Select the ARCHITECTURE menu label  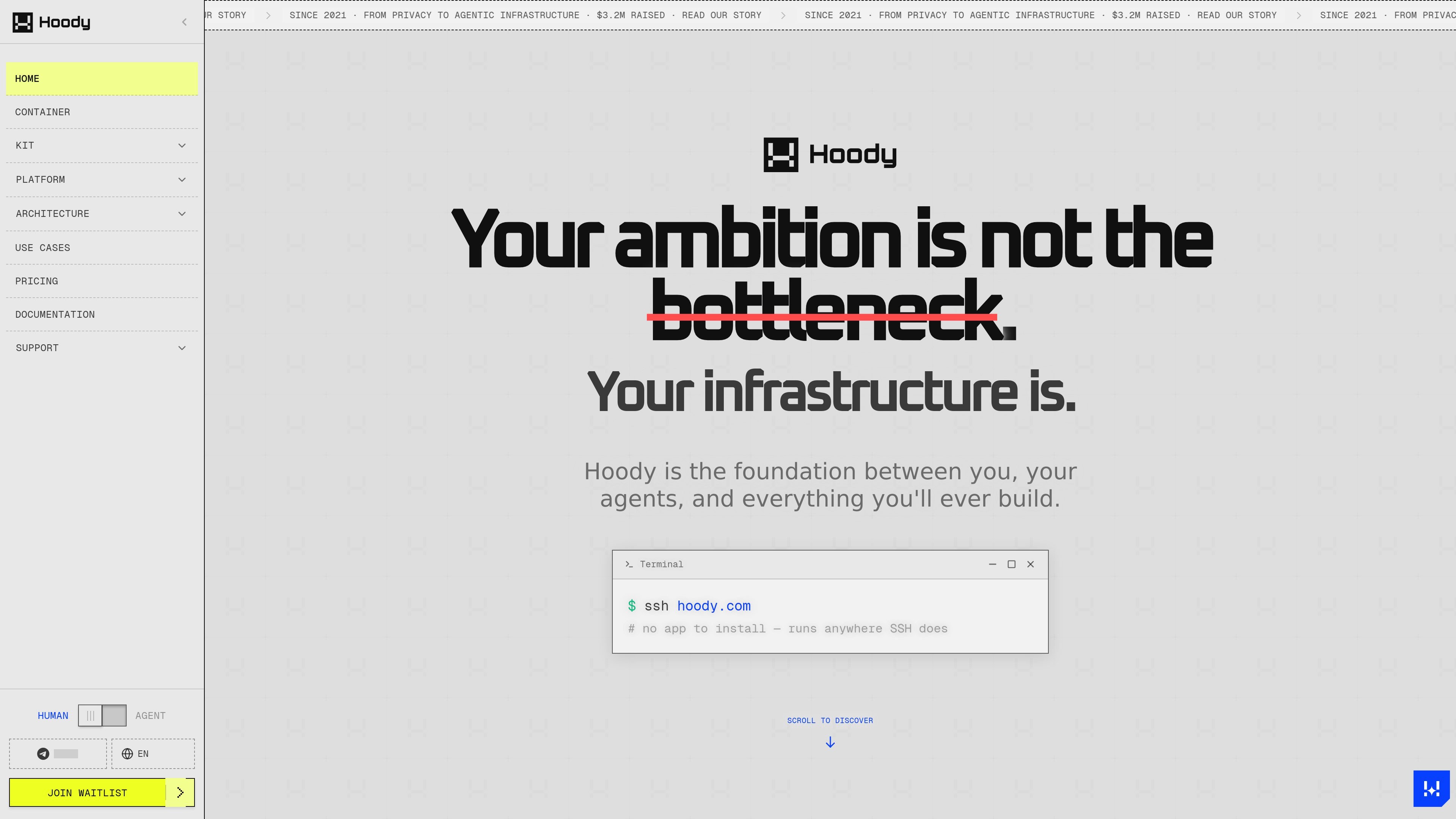pyautogui.click(x=53, y=213)
